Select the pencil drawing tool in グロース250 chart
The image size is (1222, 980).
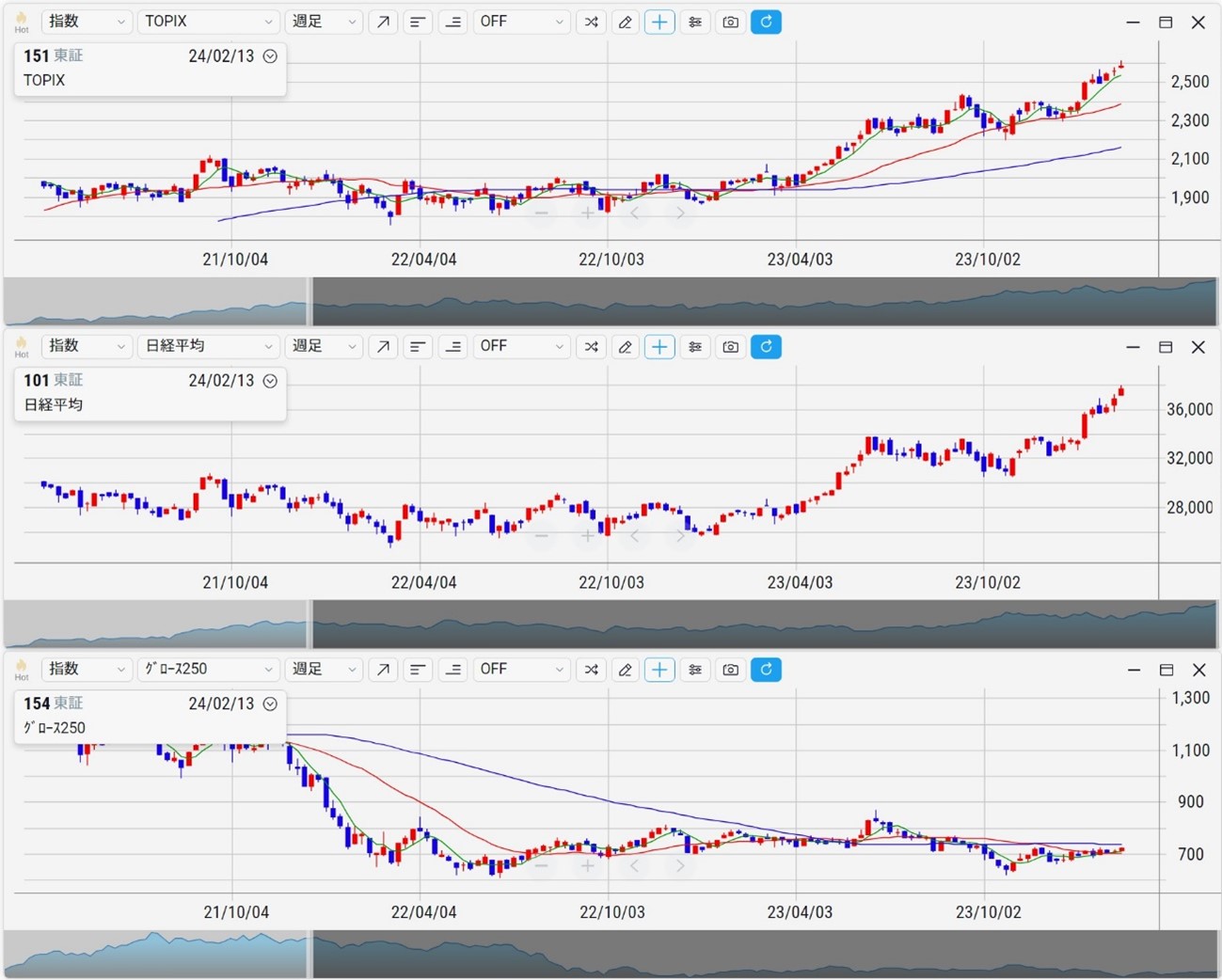coord(625,670)
